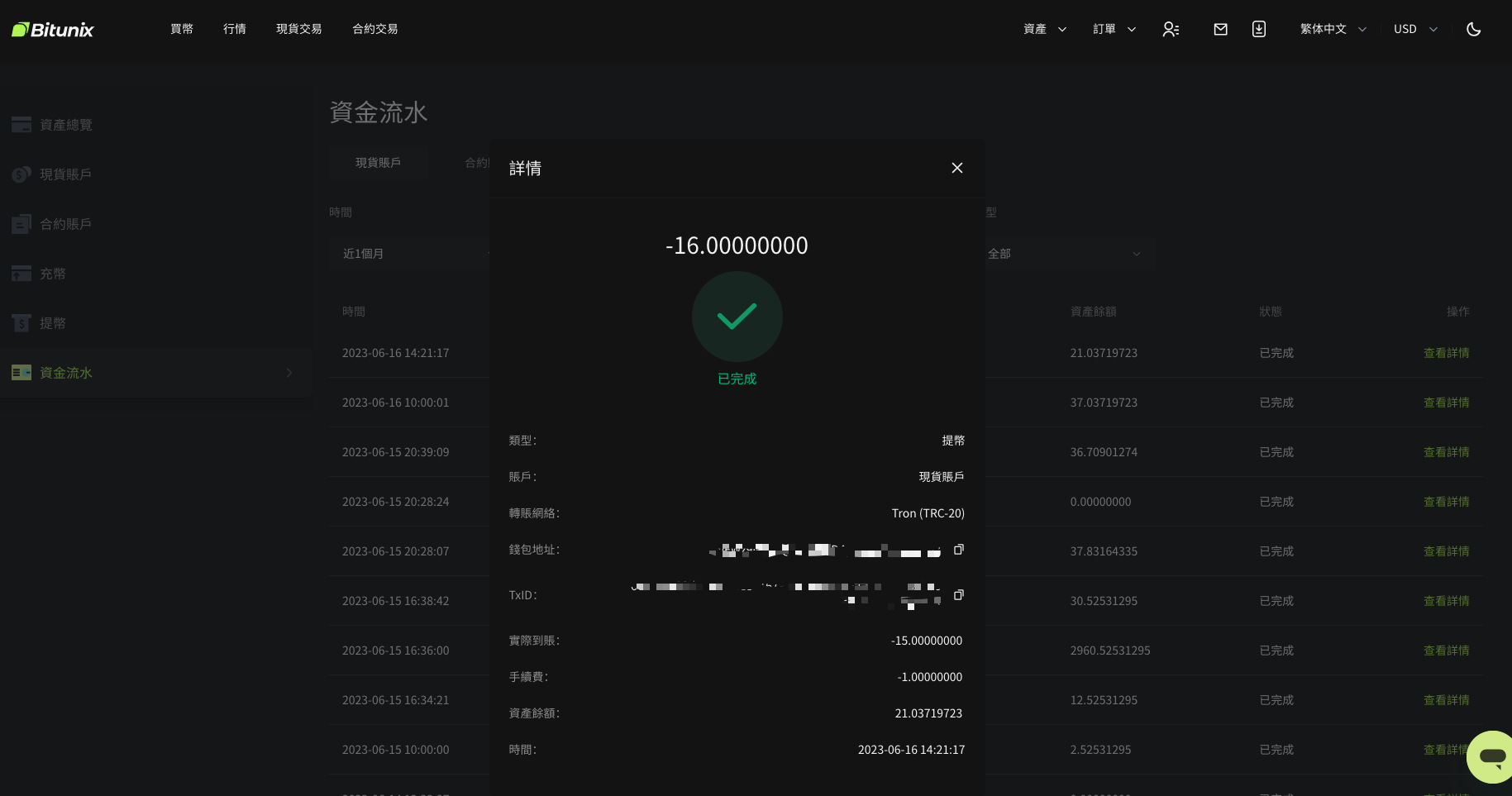Click the green completed checkmark icon
This screenshot has width=1512, height=796.
tap(737, 317)
